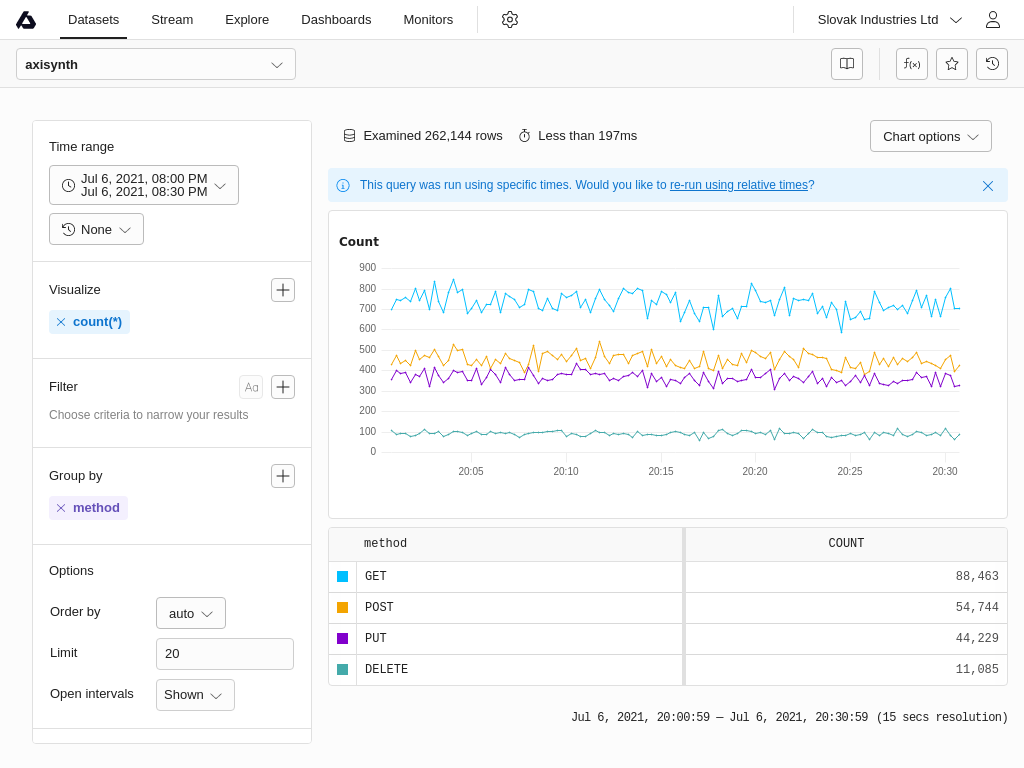
Task: Open the user profile icon
Action: [x=992, y=20]
